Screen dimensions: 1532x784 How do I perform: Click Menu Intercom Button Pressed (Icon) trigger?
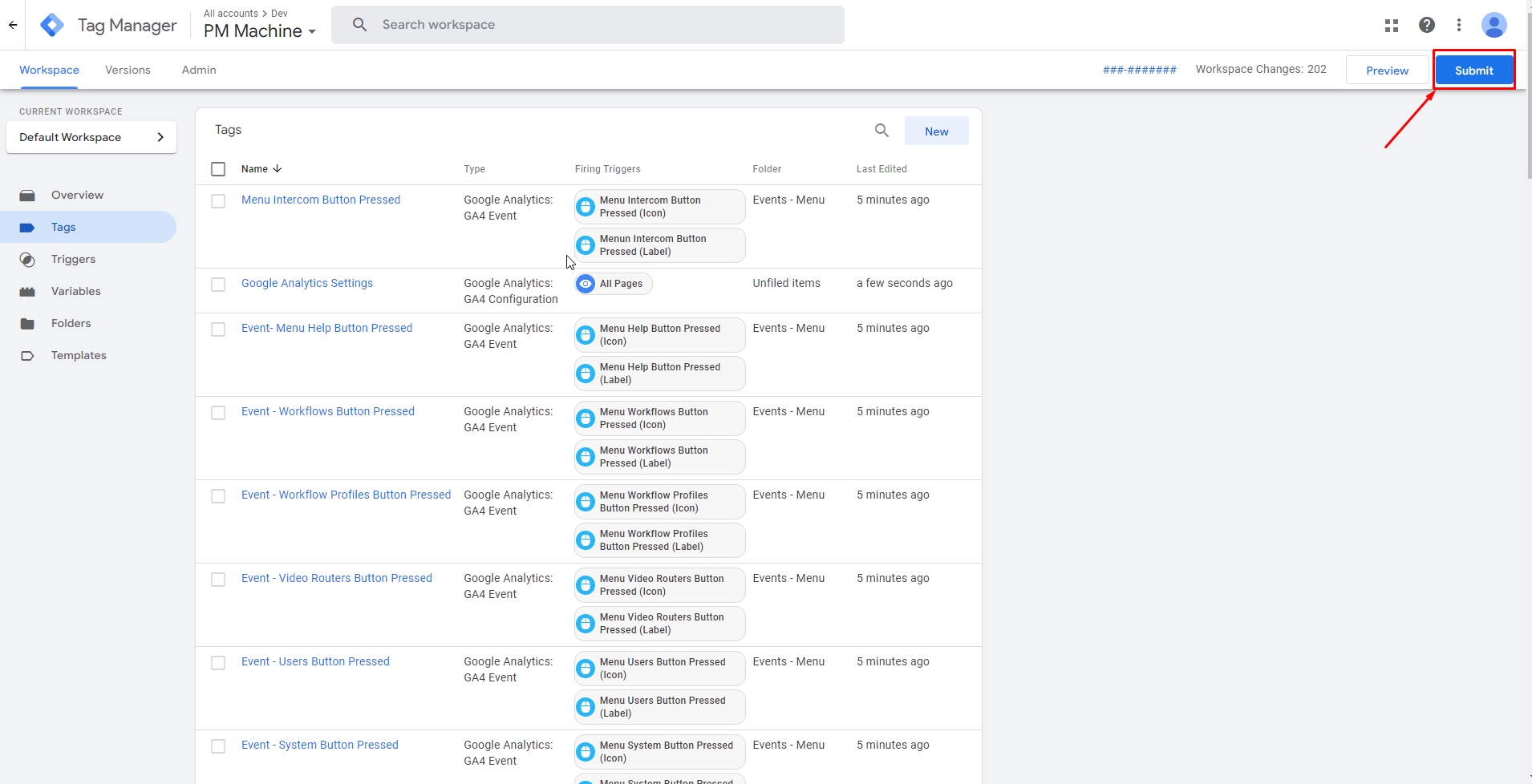660,207
